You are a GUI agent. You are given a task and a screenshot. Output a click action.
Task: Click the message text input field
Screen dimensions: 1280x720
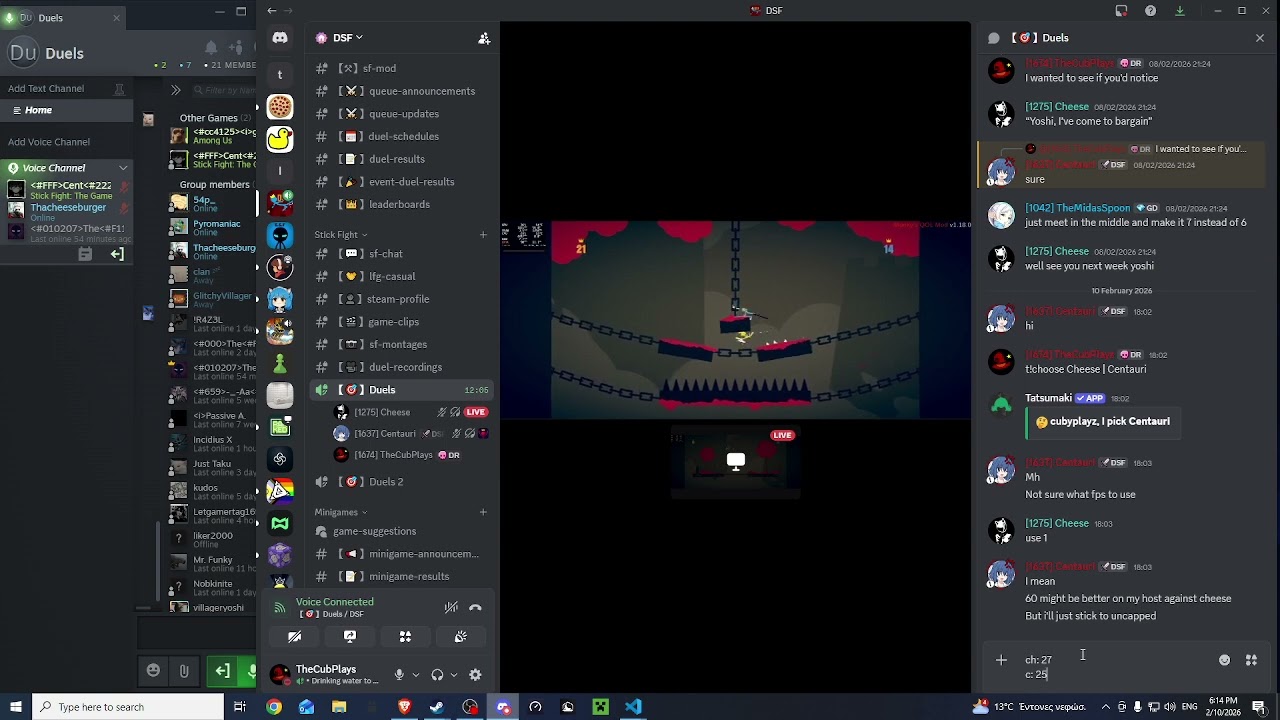[1115, 667]
